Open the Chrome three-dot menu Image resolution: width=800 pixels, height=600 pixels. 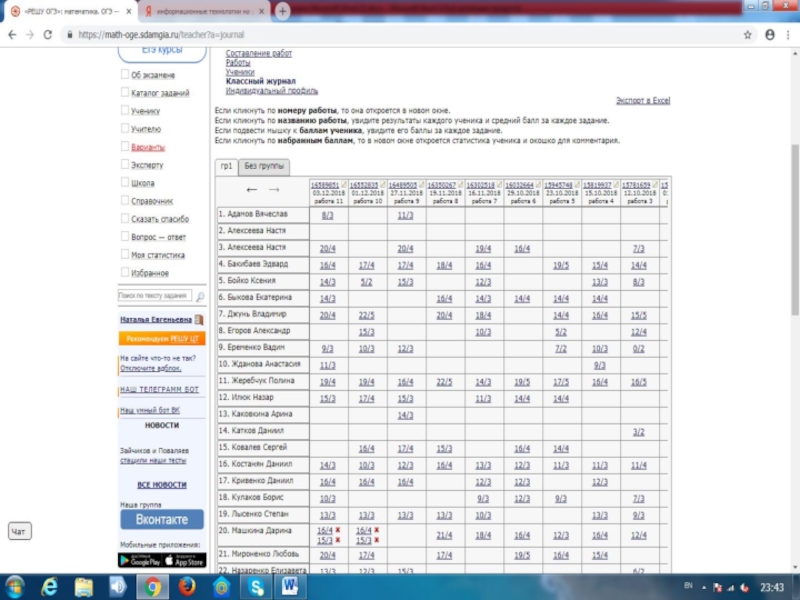[x=789, y=35]
